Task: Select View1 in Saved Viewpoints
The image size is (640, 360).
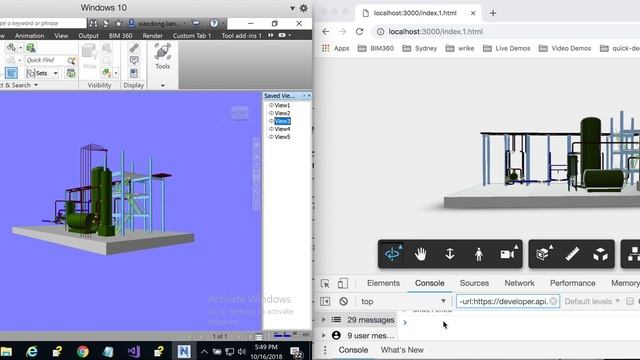Action: coord(282,105)
